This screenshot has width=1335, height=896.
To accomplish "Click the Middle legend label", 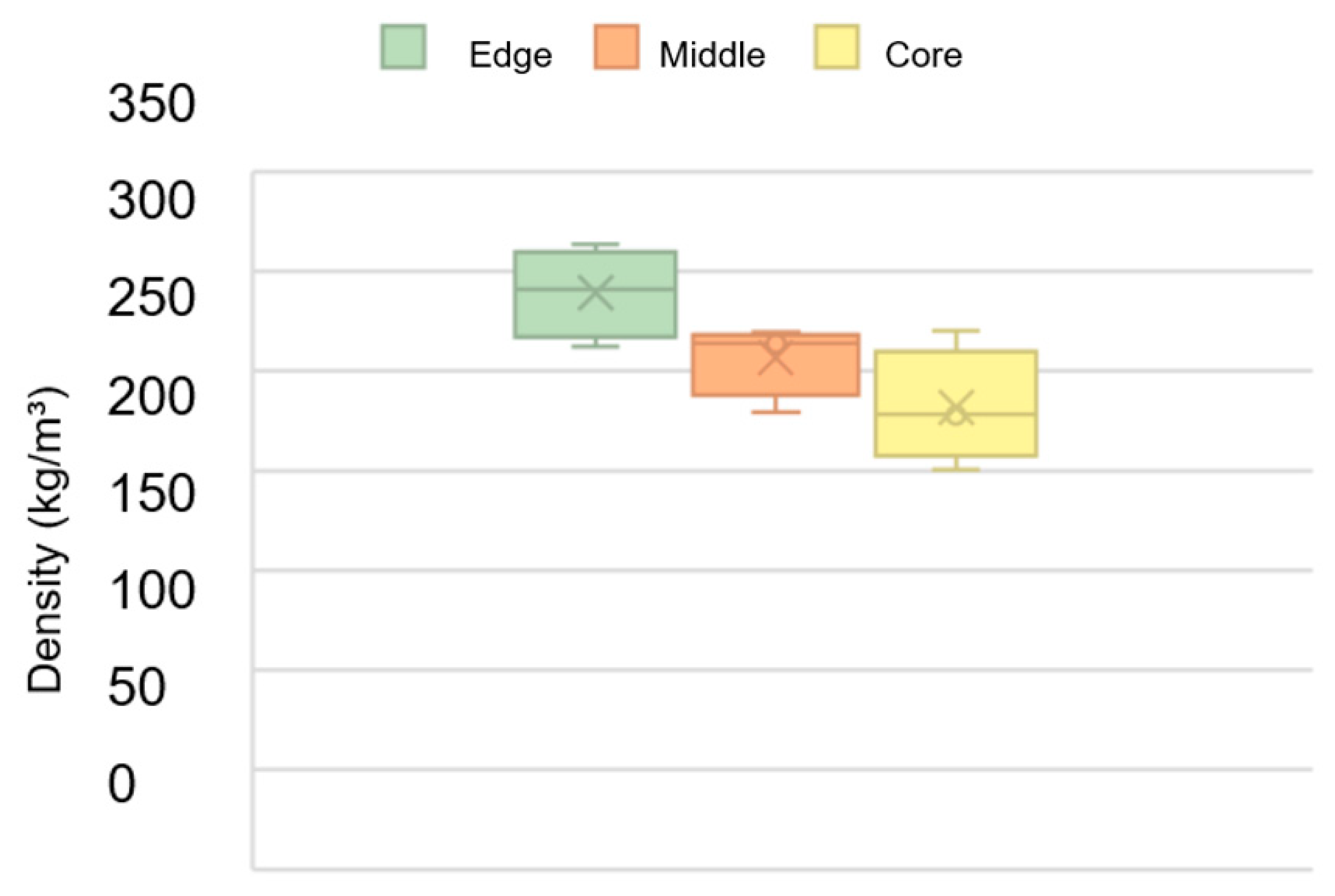I will tap(712, 56).
